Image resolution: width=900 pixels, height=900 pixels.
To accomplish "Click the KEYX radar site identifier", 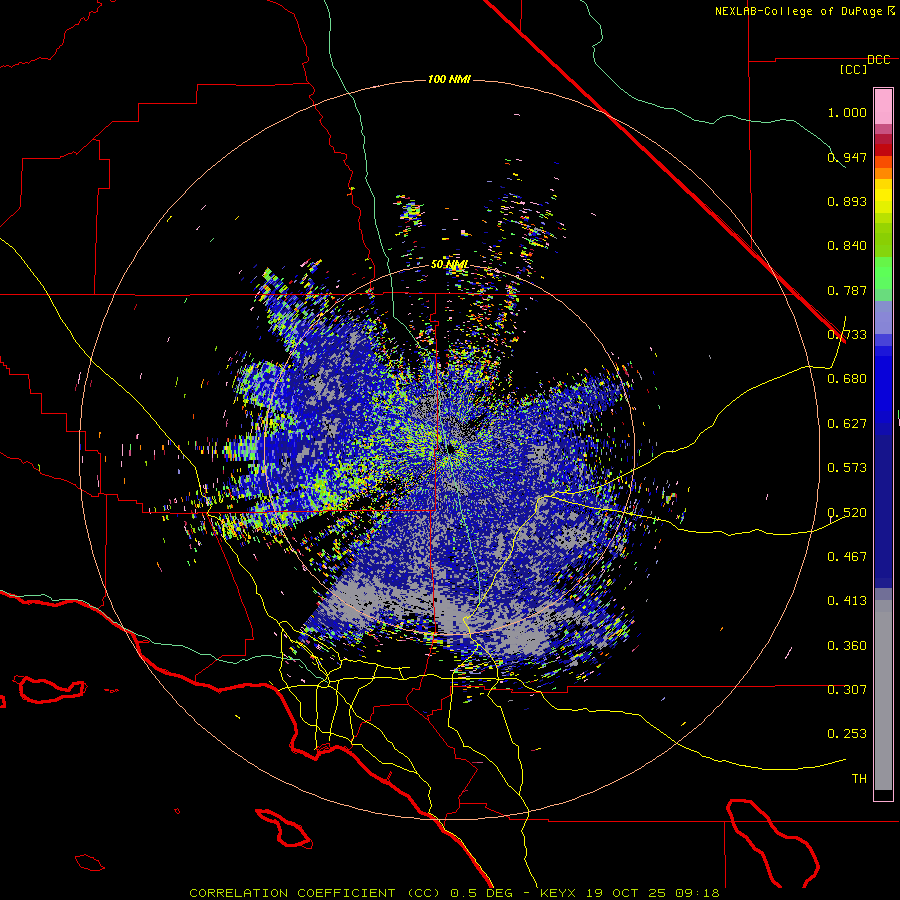I will coord(560,893).
